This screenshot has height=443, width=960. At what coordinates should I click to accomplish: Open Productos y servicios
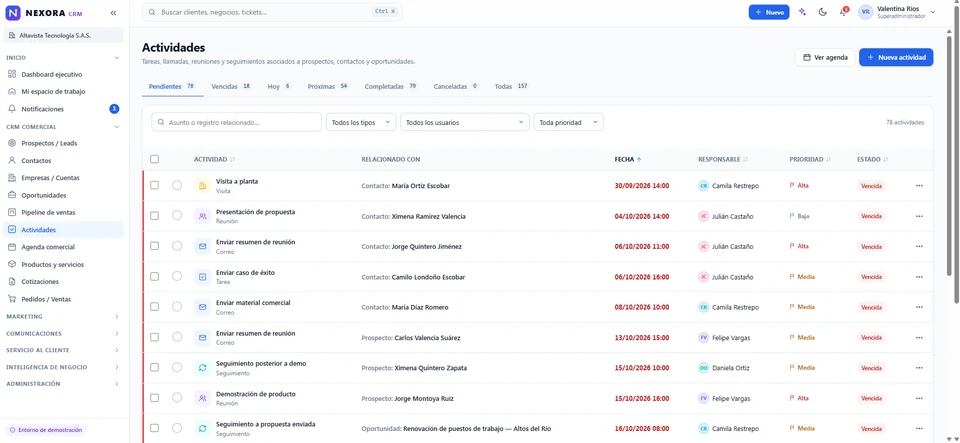(64, 264)
